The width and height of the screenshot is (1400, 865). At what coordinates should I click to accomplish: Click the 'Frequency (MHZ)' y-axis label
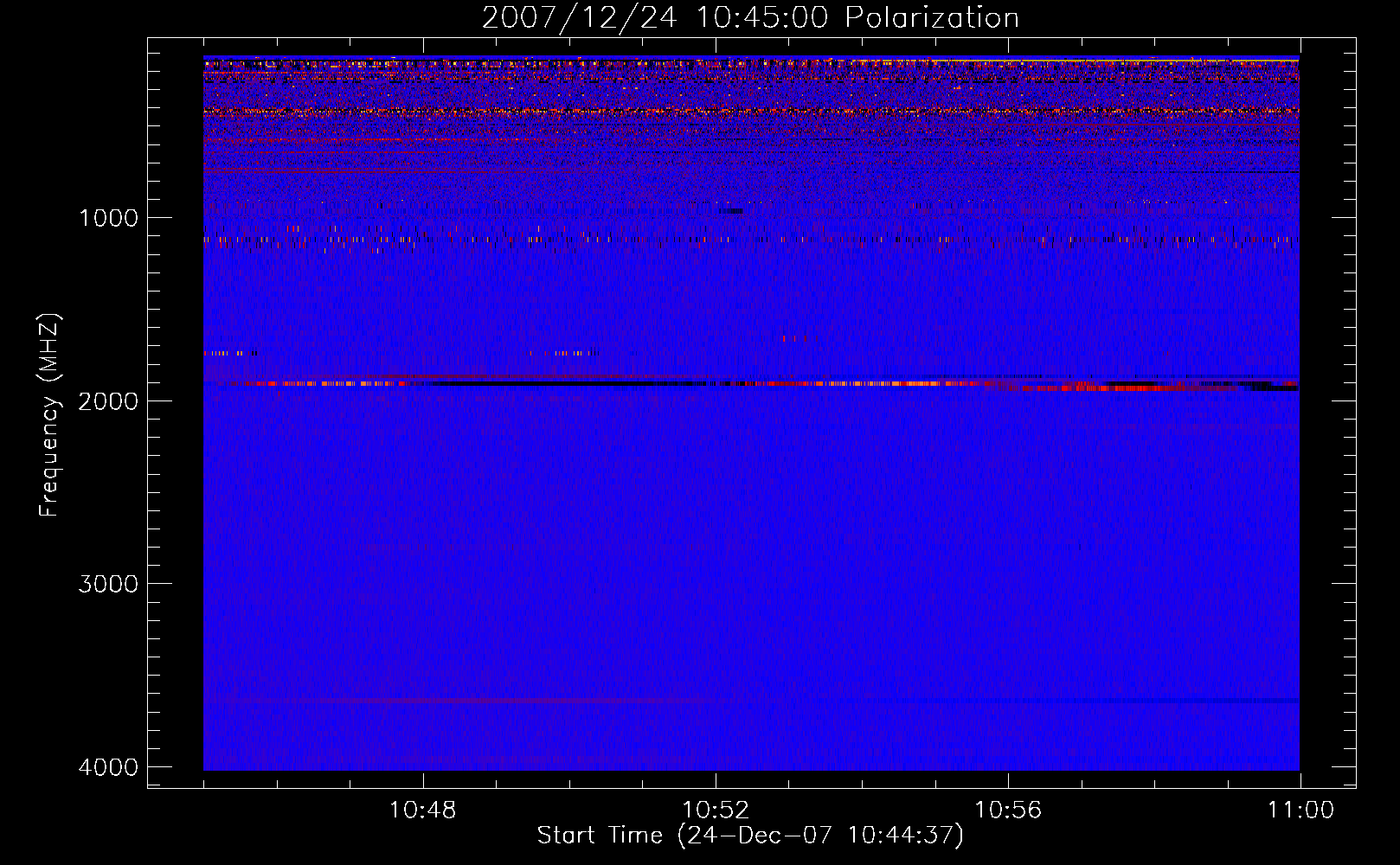pos(49,415)
